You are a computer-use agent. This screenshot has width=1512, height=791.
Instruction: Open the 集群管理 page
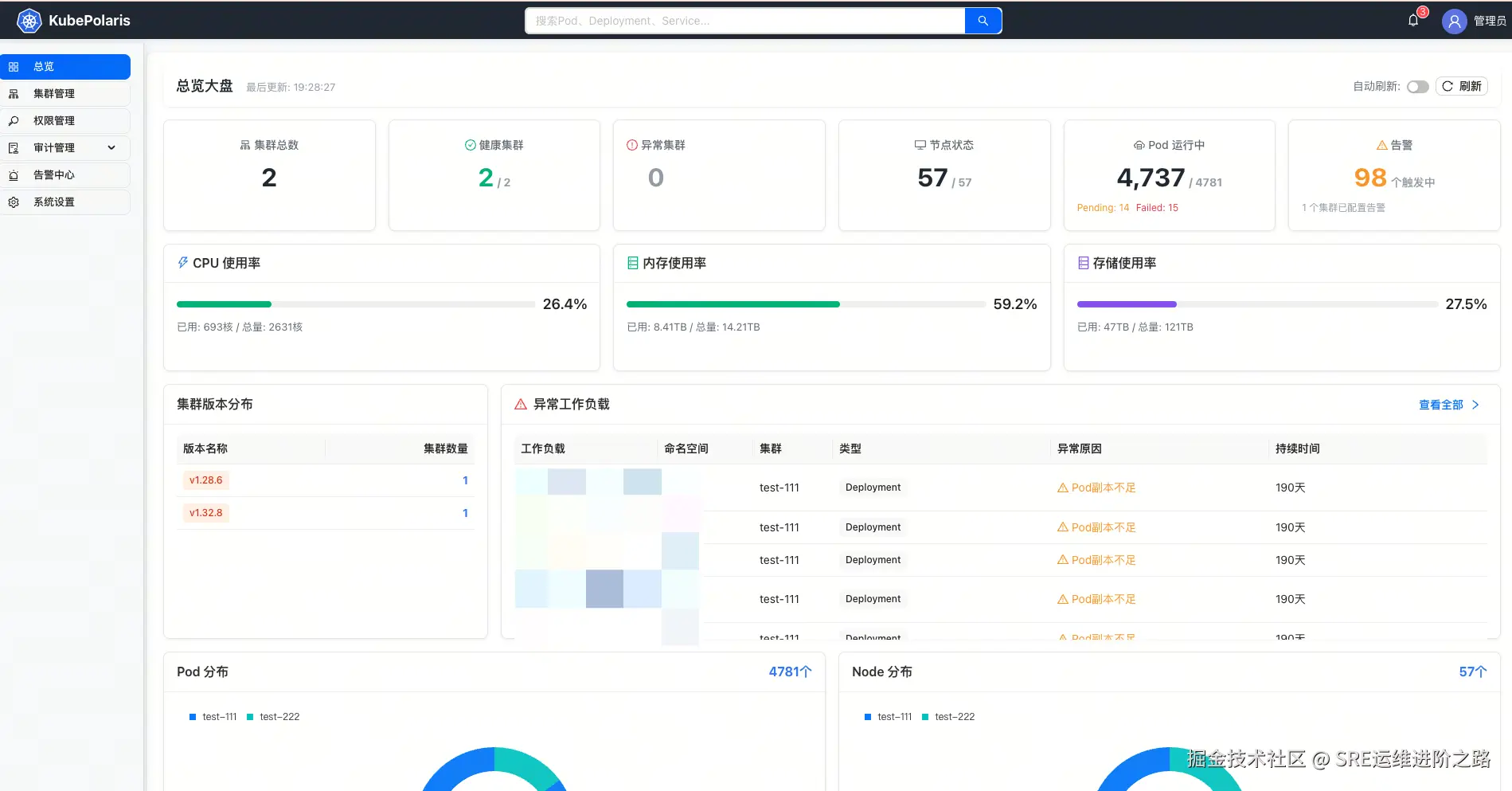pos(56,93)
